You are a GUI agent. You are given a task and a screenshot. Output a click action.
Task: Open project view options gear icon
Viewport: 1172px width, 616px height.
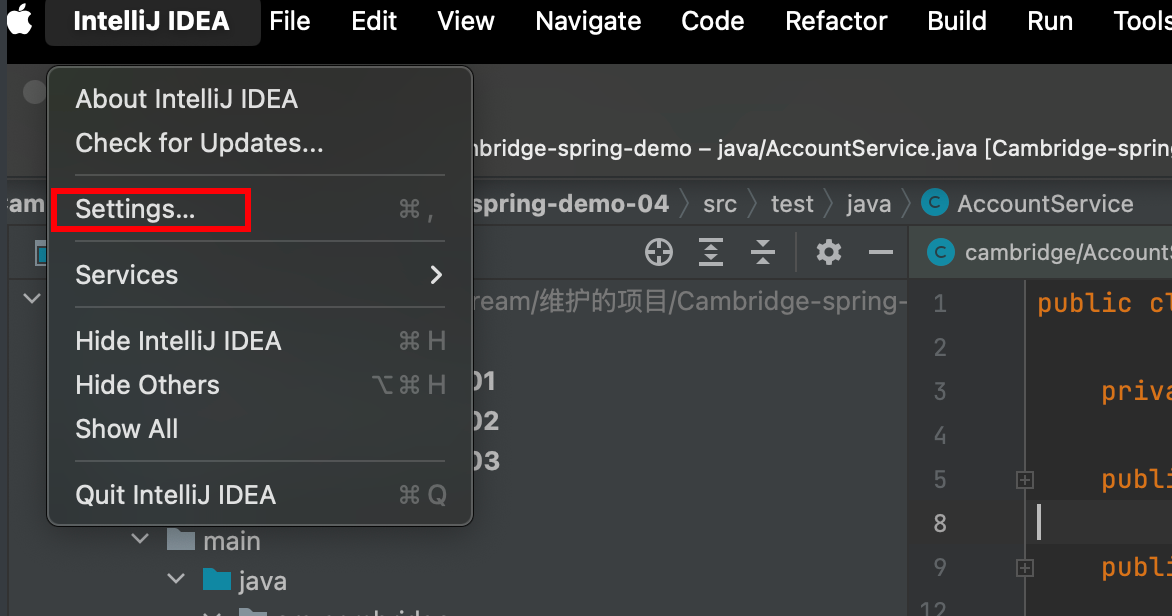click(x=829, y=253)
